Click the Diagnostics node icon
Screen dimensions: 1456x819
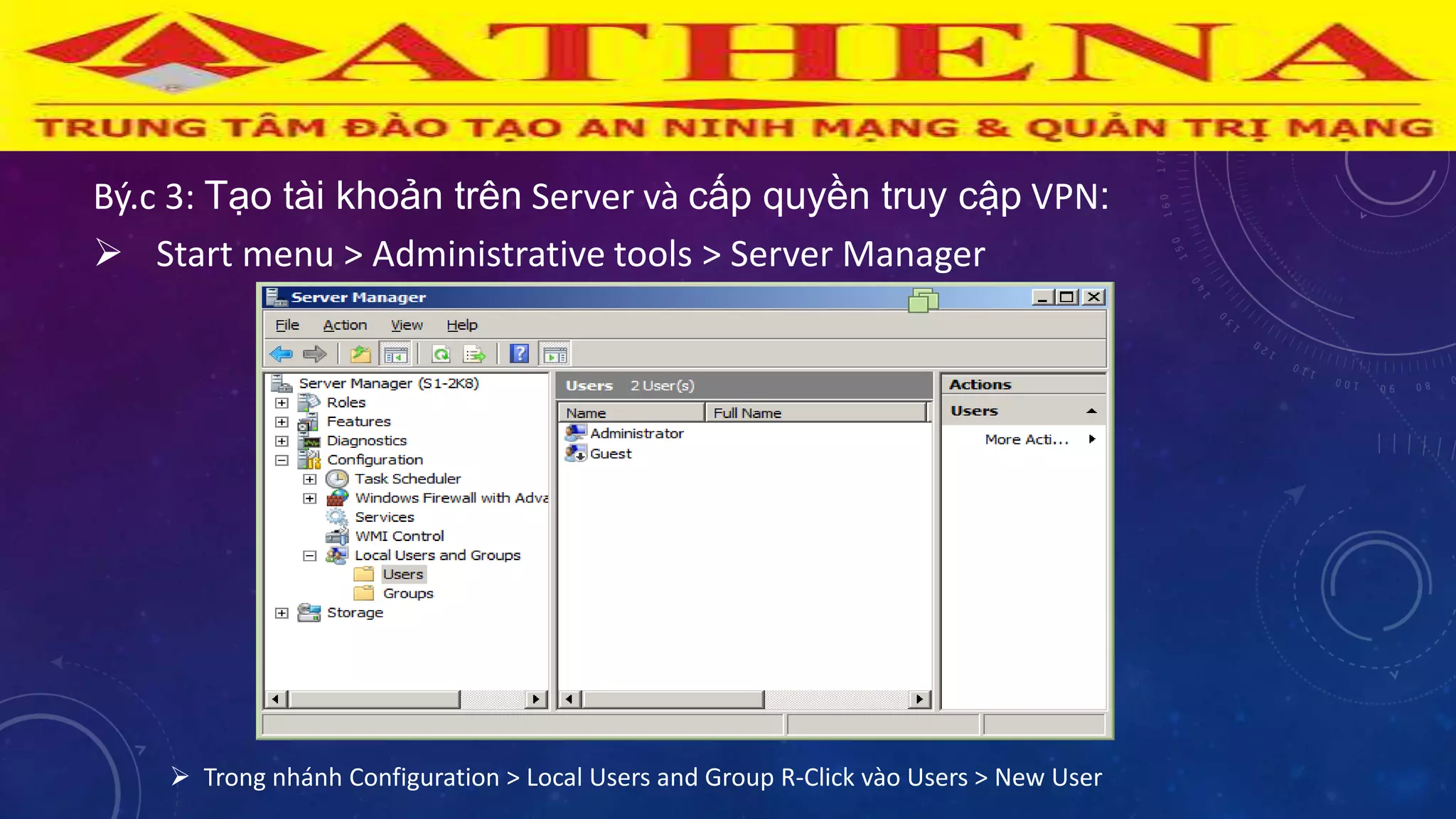point(309,441)
